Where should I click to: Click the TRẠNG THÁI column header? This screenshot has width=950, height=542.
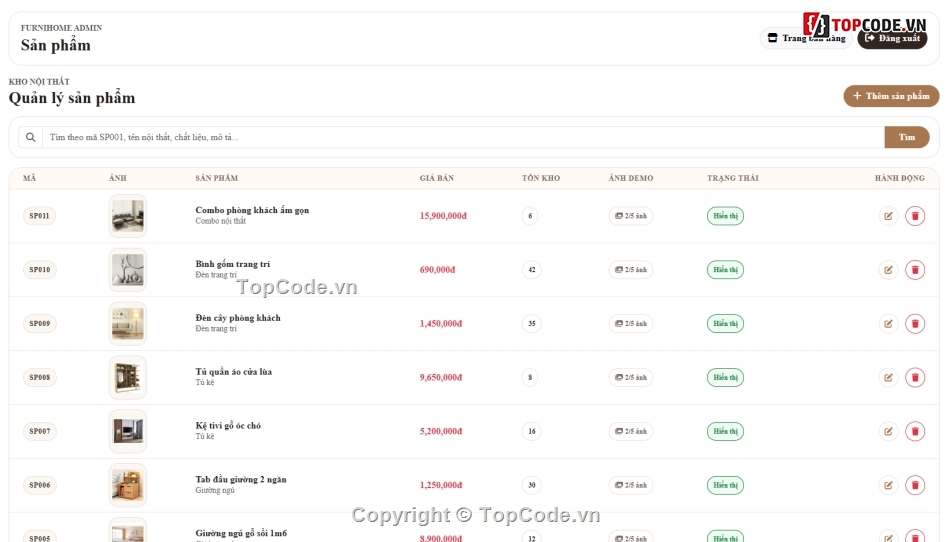732,178
